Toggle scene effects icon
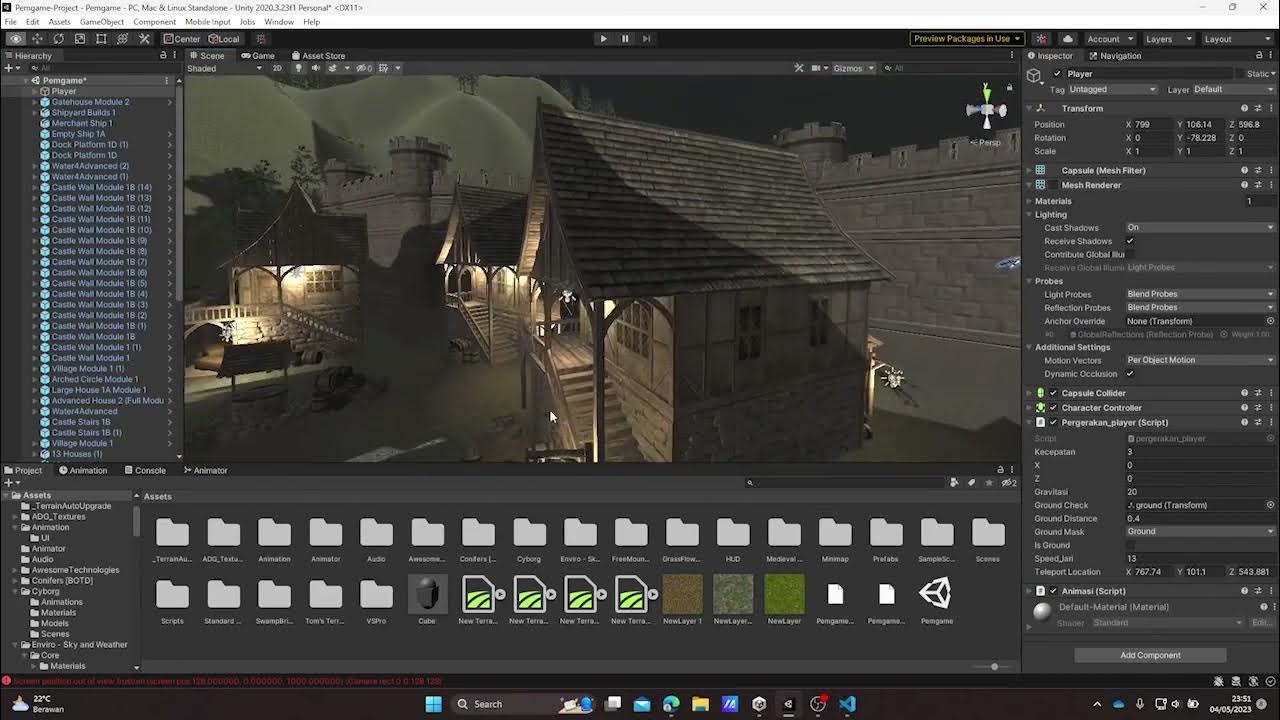This screenshot has height=720, width=1280. click(x=333, y=68)
